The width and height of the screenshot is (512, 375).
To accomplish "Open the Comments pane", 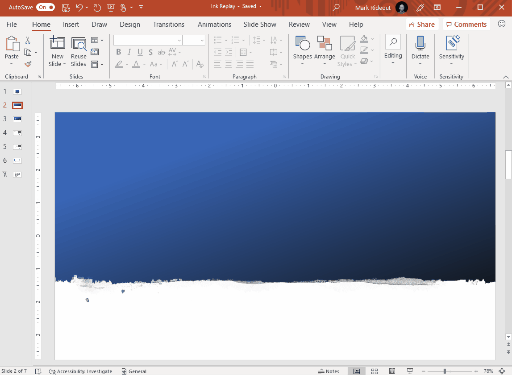I will [x=466, y=24].
